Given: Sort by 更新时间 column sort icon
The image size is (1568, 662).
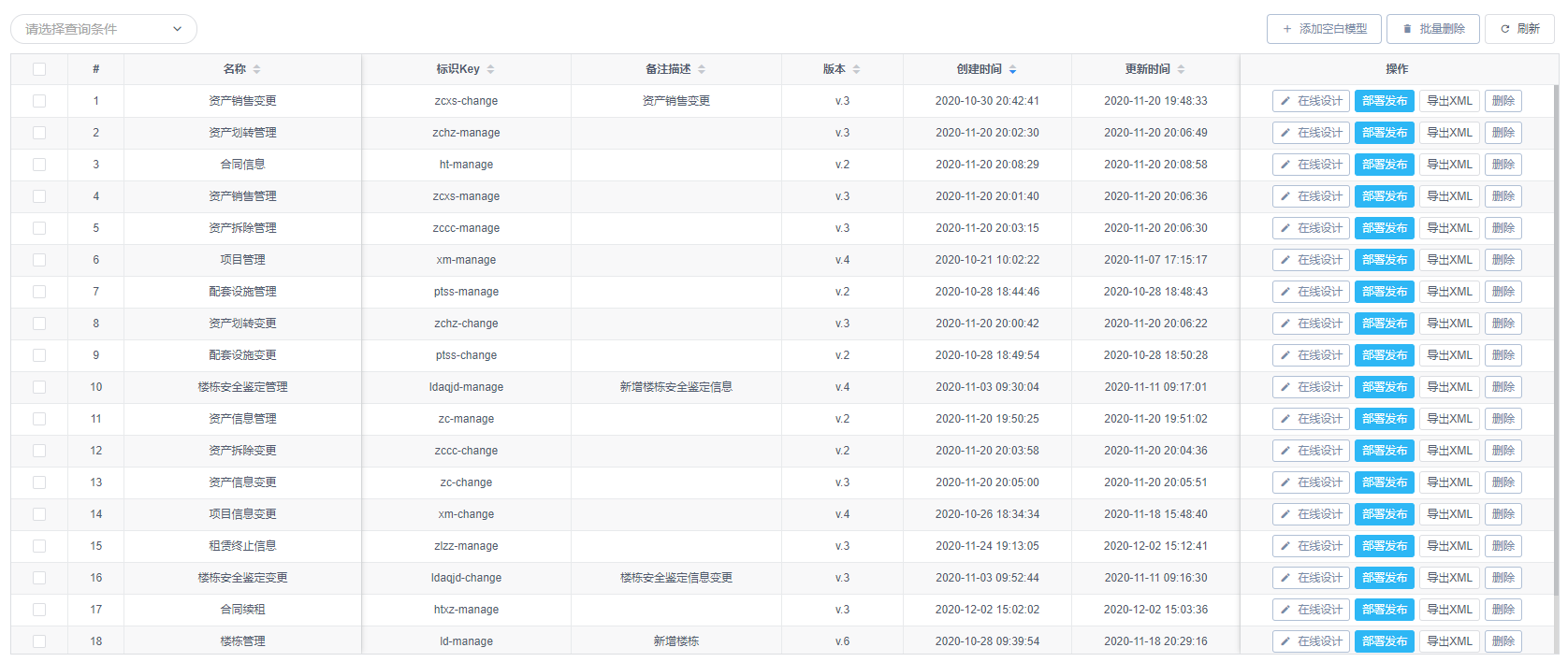Looking at the screenshot, I should [x=1181, y=69].
